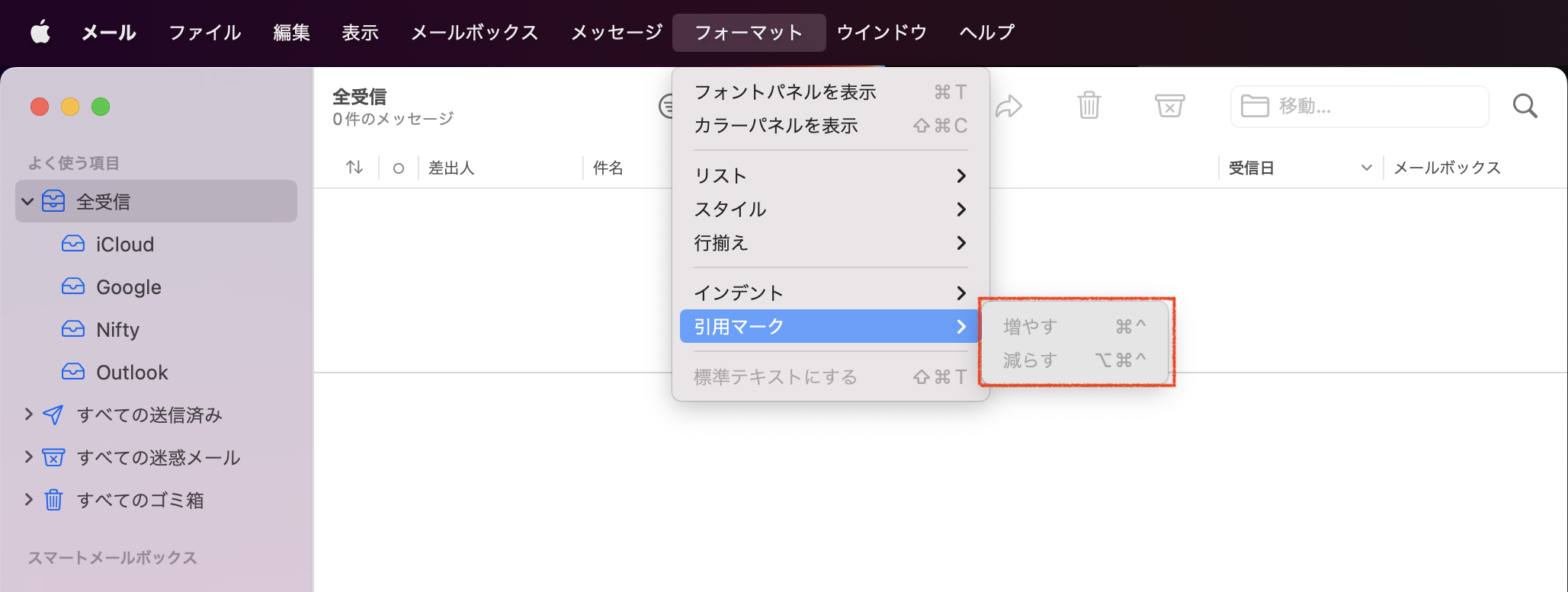This screenshot has height=592, width=1568.
Task: Open the 受信日 column sort dropdown
Action: click(x=1366, y=168)
